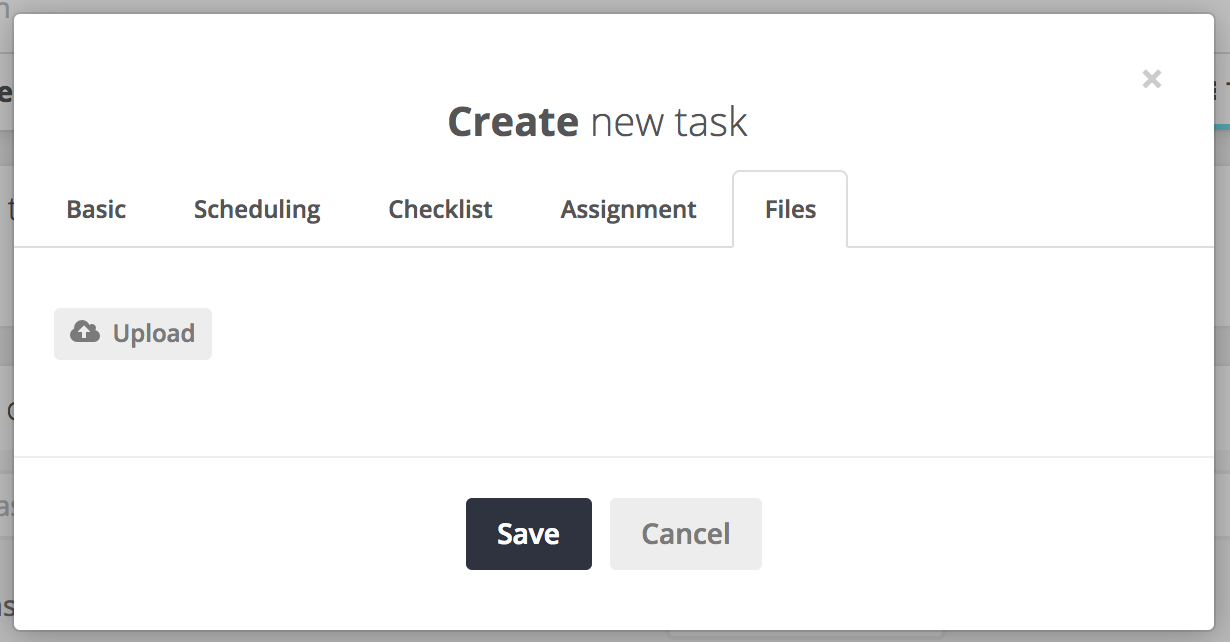Click the dark Save button
The image size is (1230, 642).
(529, 534)
